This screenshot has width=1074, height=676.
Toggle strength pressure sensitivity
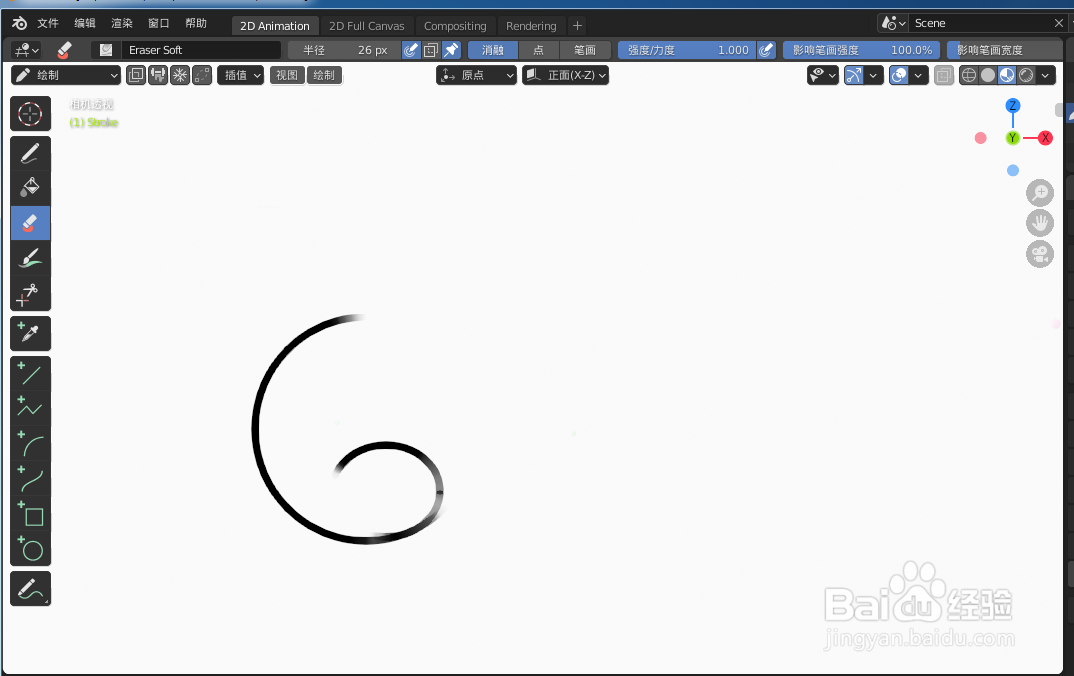[766, 50]
